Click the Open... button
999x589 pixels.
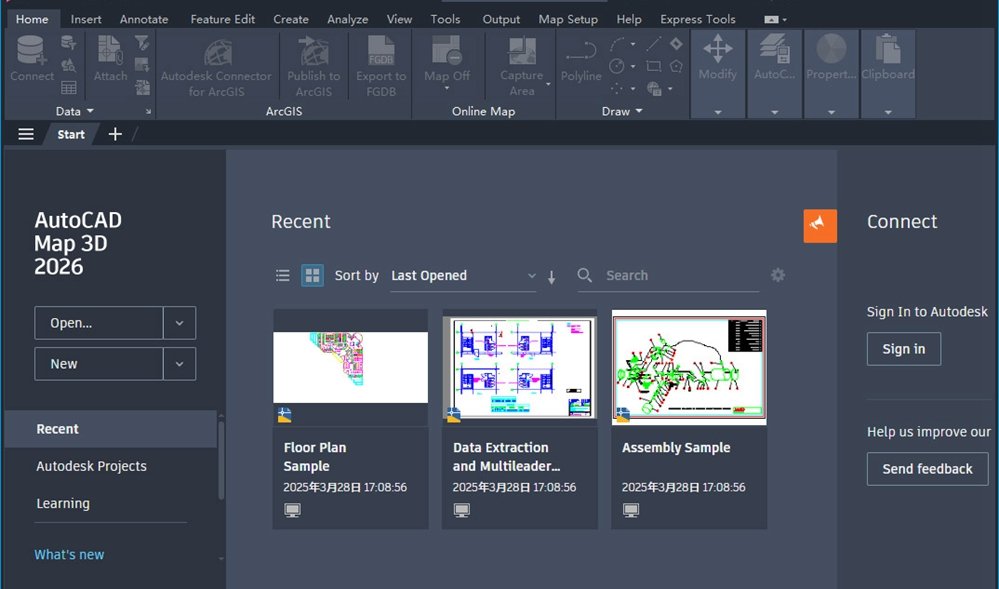(x=99, y=323)
